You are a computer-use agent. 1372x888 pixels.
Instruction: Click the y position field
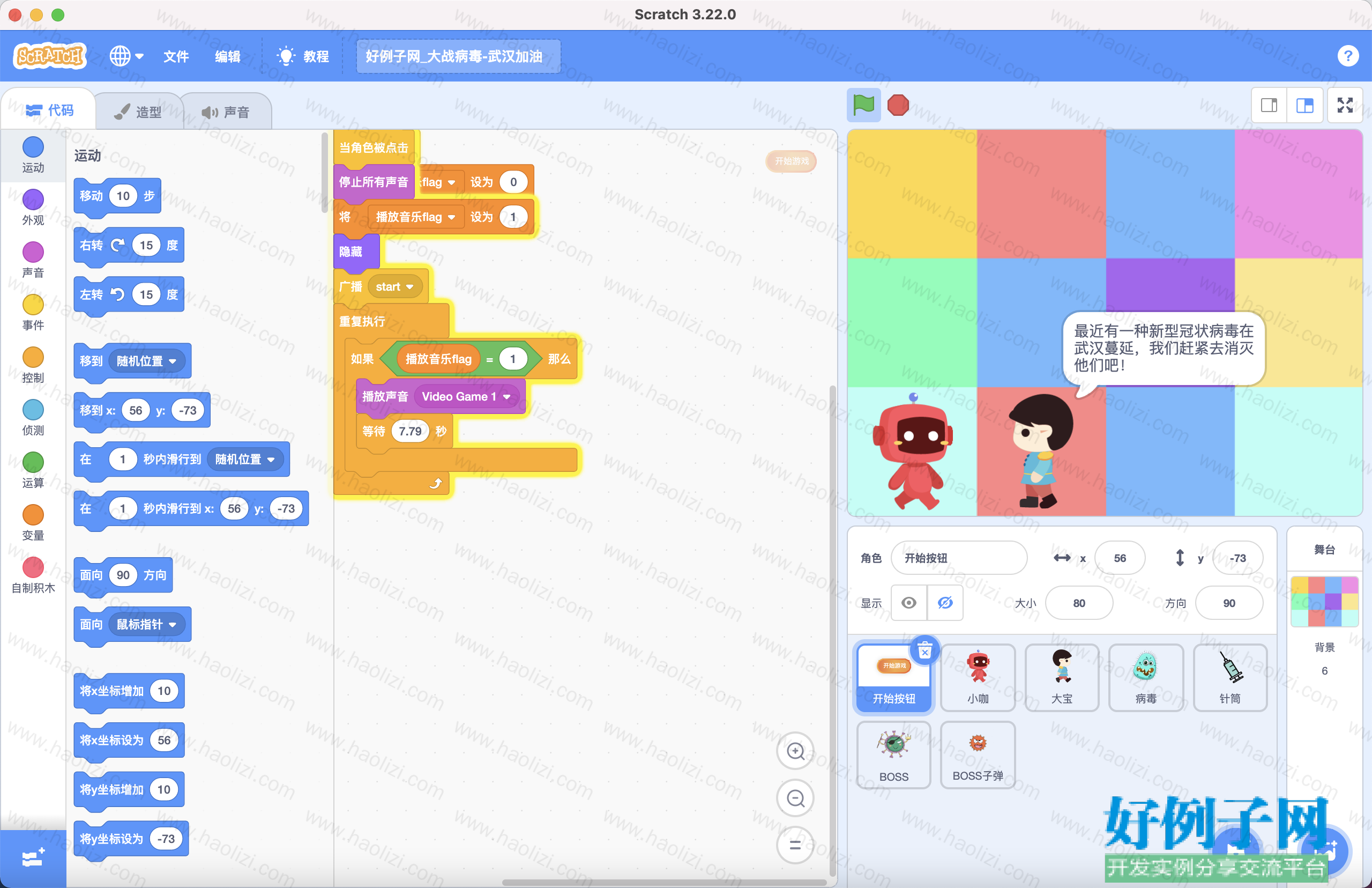1237,558
